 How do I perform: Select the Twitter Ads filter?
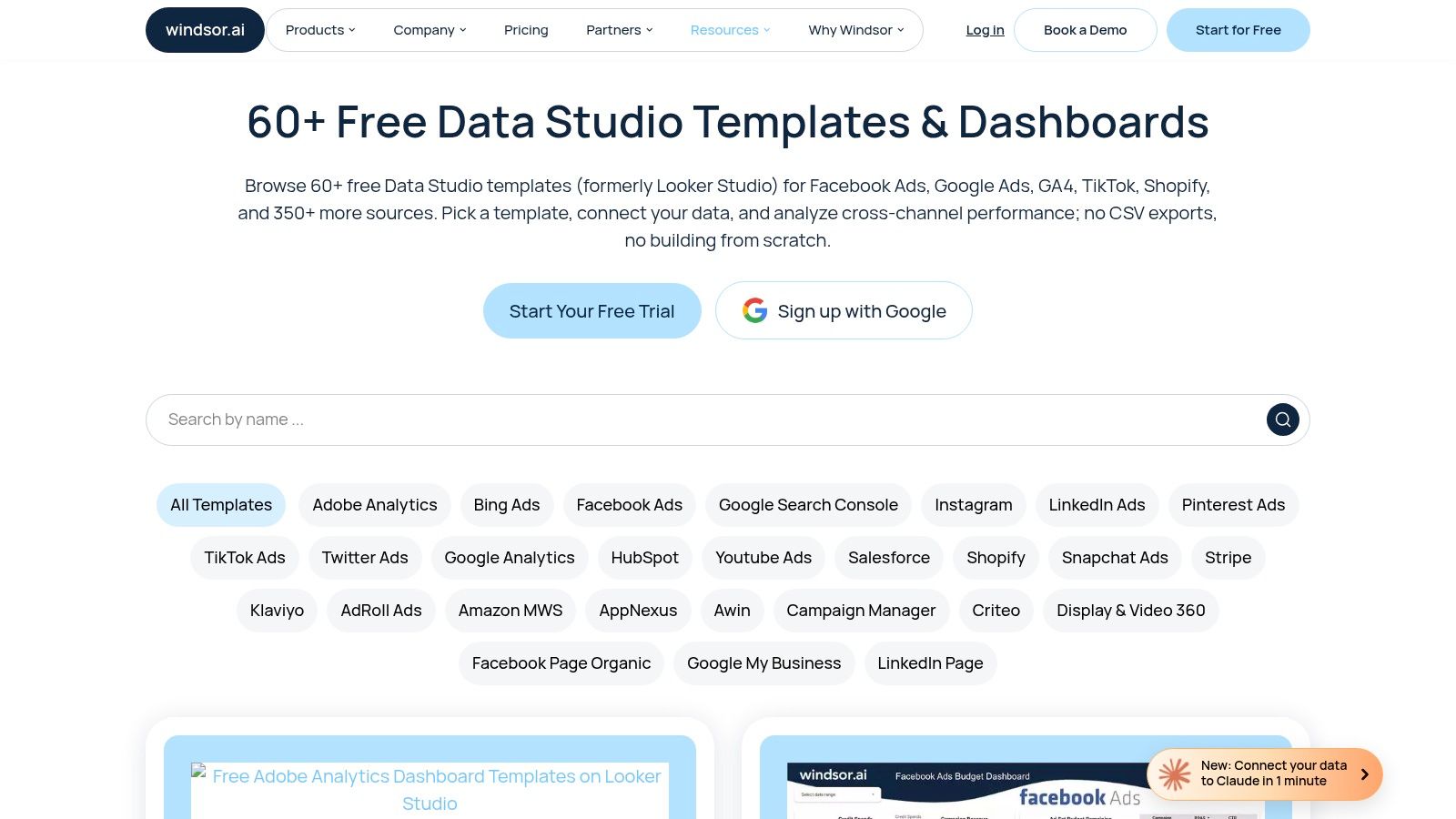365,558
